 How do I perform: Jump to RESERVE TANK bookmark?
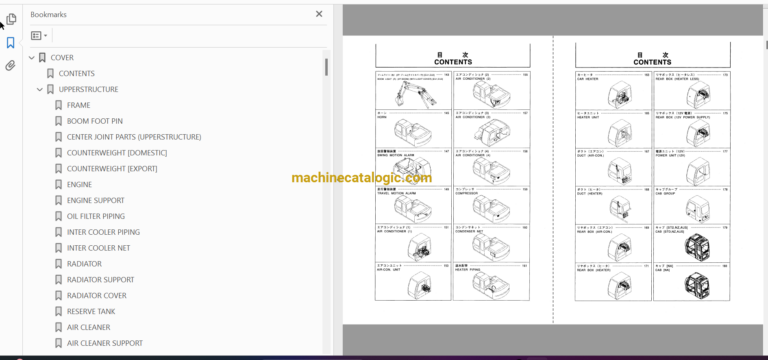tap(91, 312)
